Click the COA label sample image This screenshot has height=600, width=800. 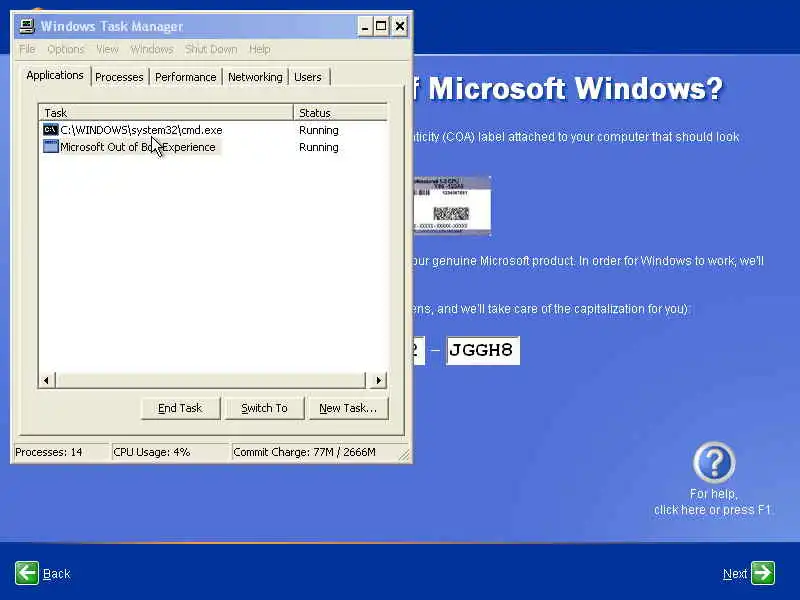coord(452,206)
